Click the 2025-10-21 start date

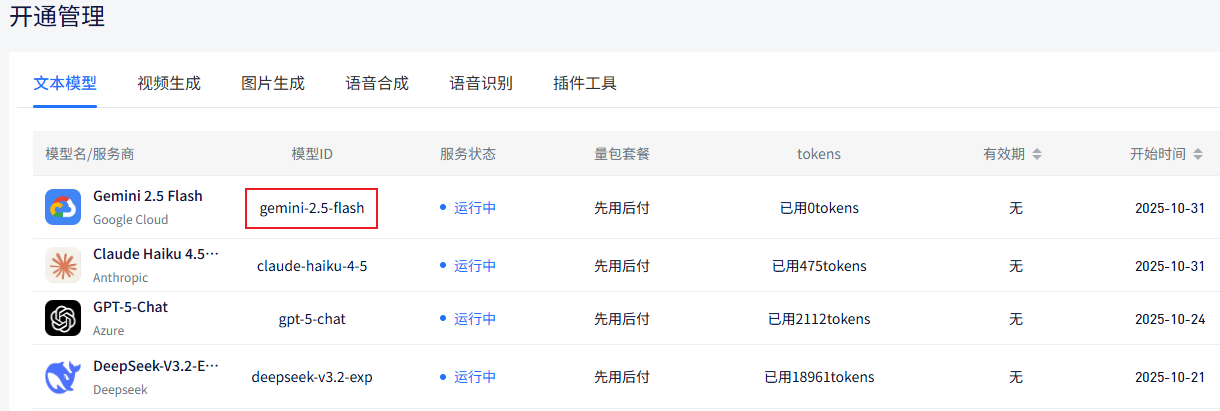tap(1169, 377)
